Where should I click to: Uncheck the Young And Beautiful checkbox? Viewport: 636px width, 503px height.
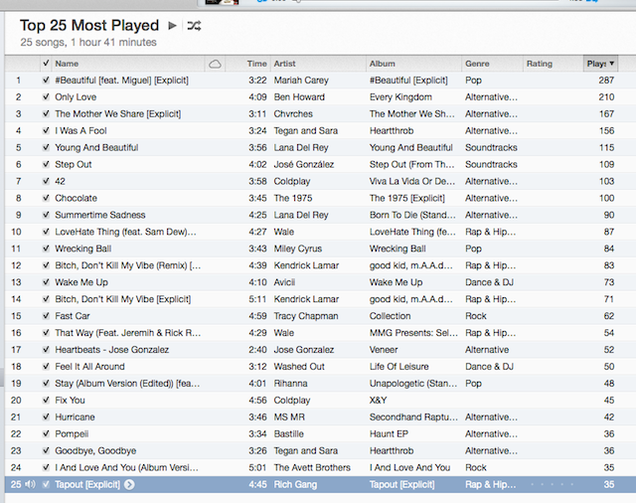point(46,148)
